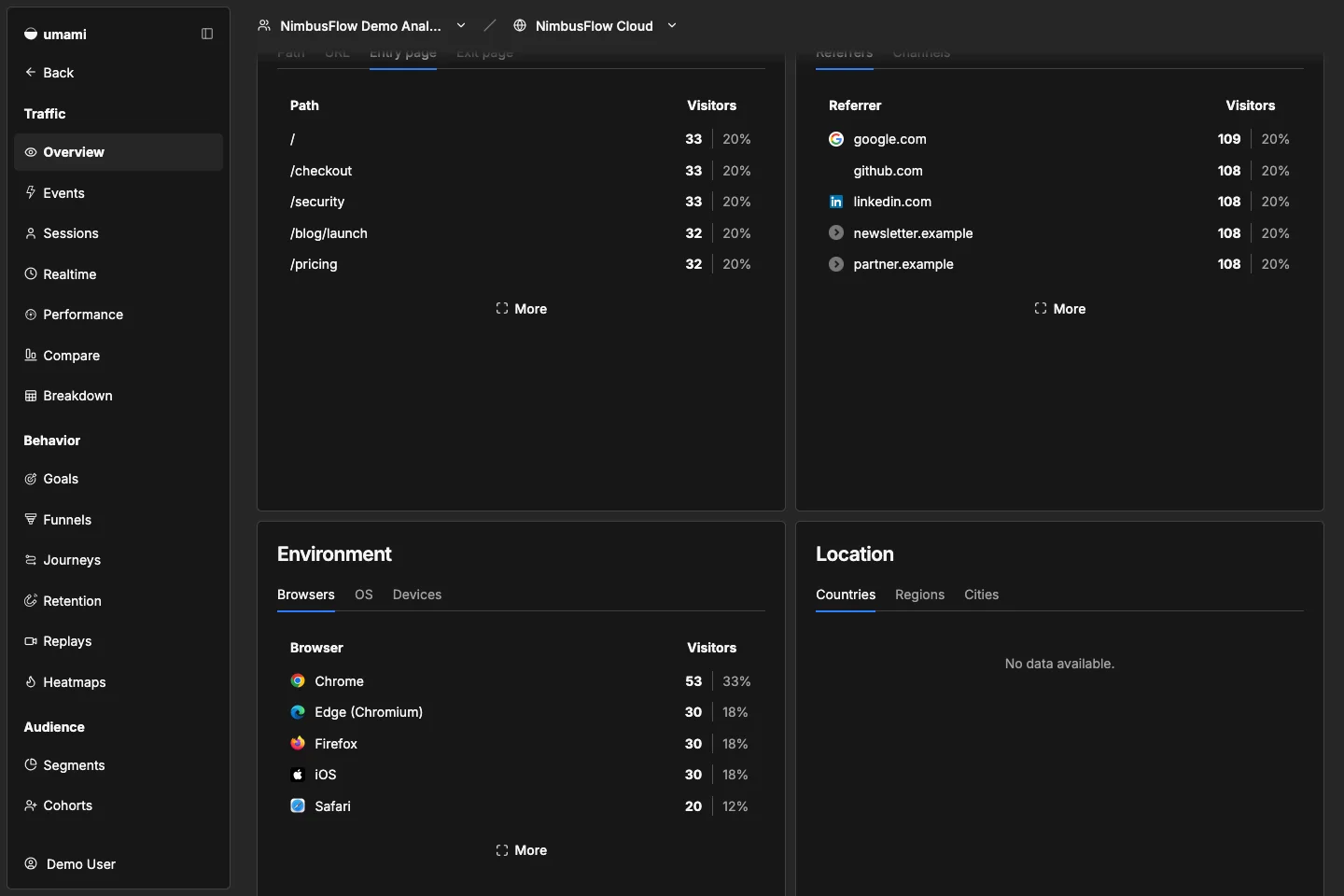Click the globe icon beside NimbusFlow Cloud
Viewport: 1344px width, 896px height.
520,25
